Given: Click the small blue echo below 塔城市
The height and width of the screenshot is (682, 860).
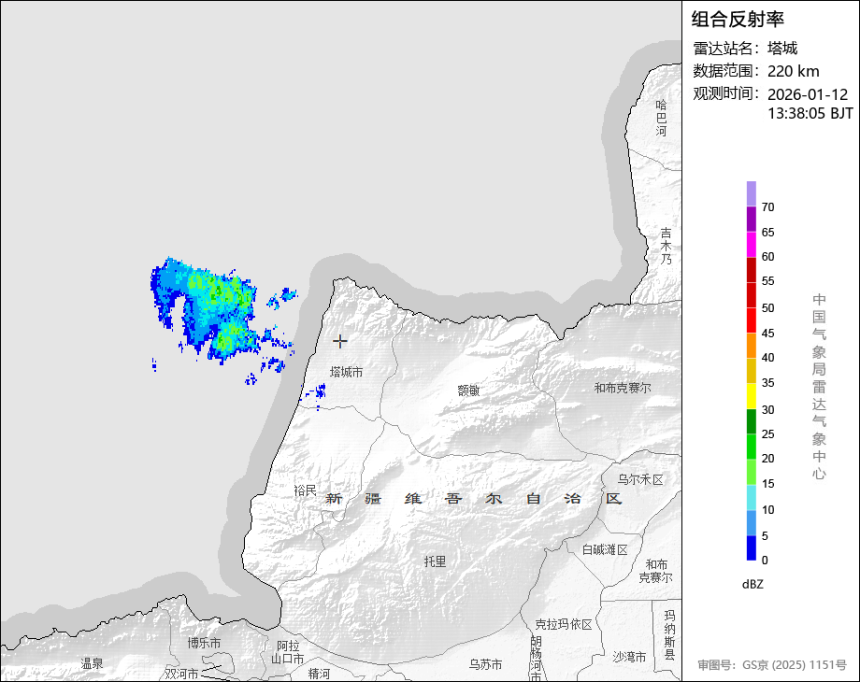Looking at the screenshot, I should pyautogui.click(x=316, y=392).
